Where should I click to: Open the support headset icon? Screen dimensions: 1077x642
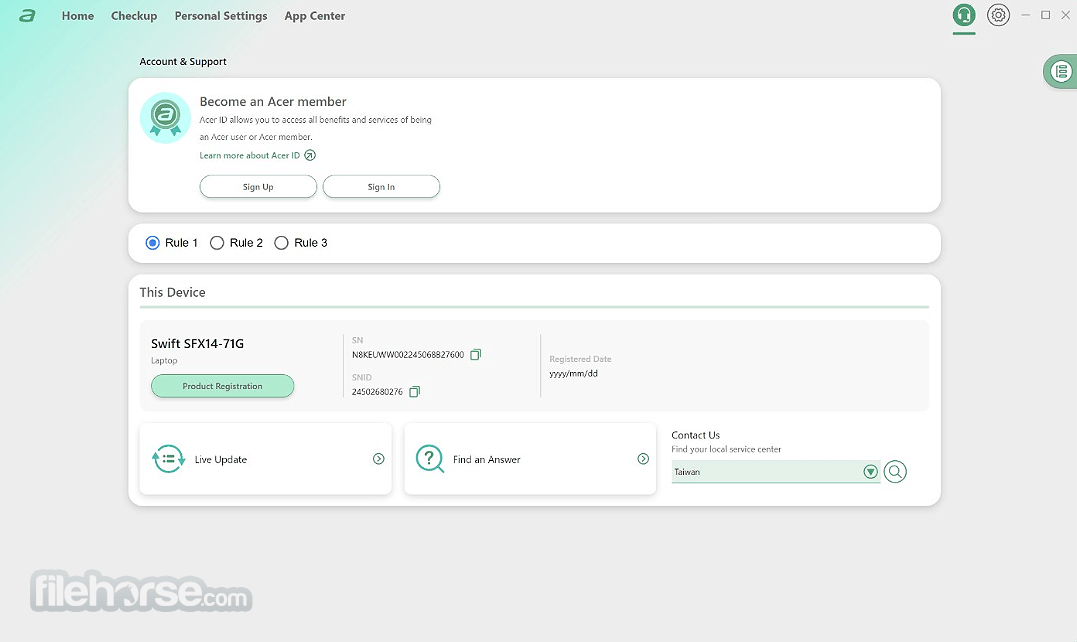[964, 15]
